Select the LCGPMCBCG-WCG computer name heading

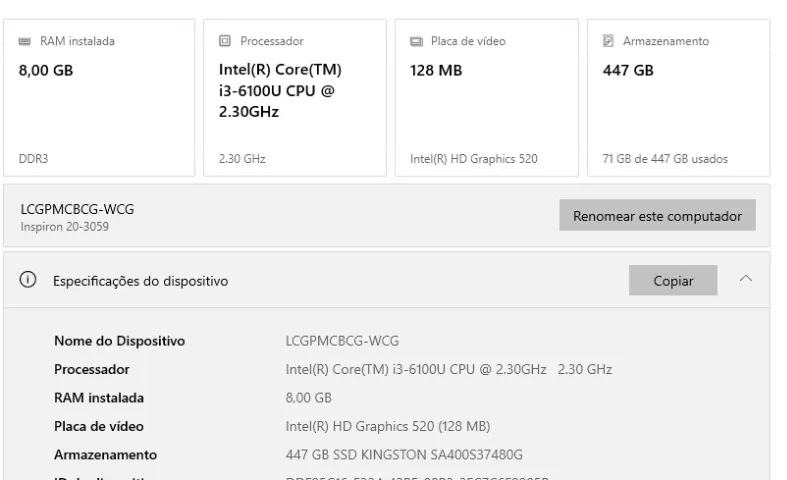pyautogui.click(x=77, y=209)
